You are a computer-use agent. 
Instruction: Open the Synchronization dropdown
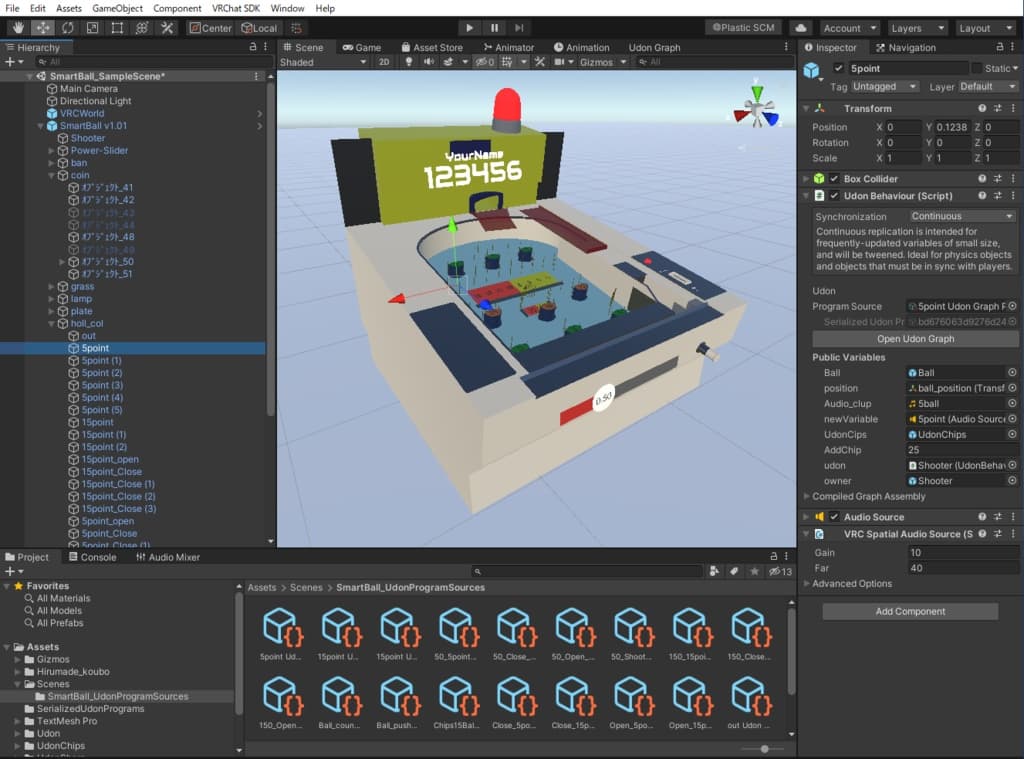tap(961, 216)
